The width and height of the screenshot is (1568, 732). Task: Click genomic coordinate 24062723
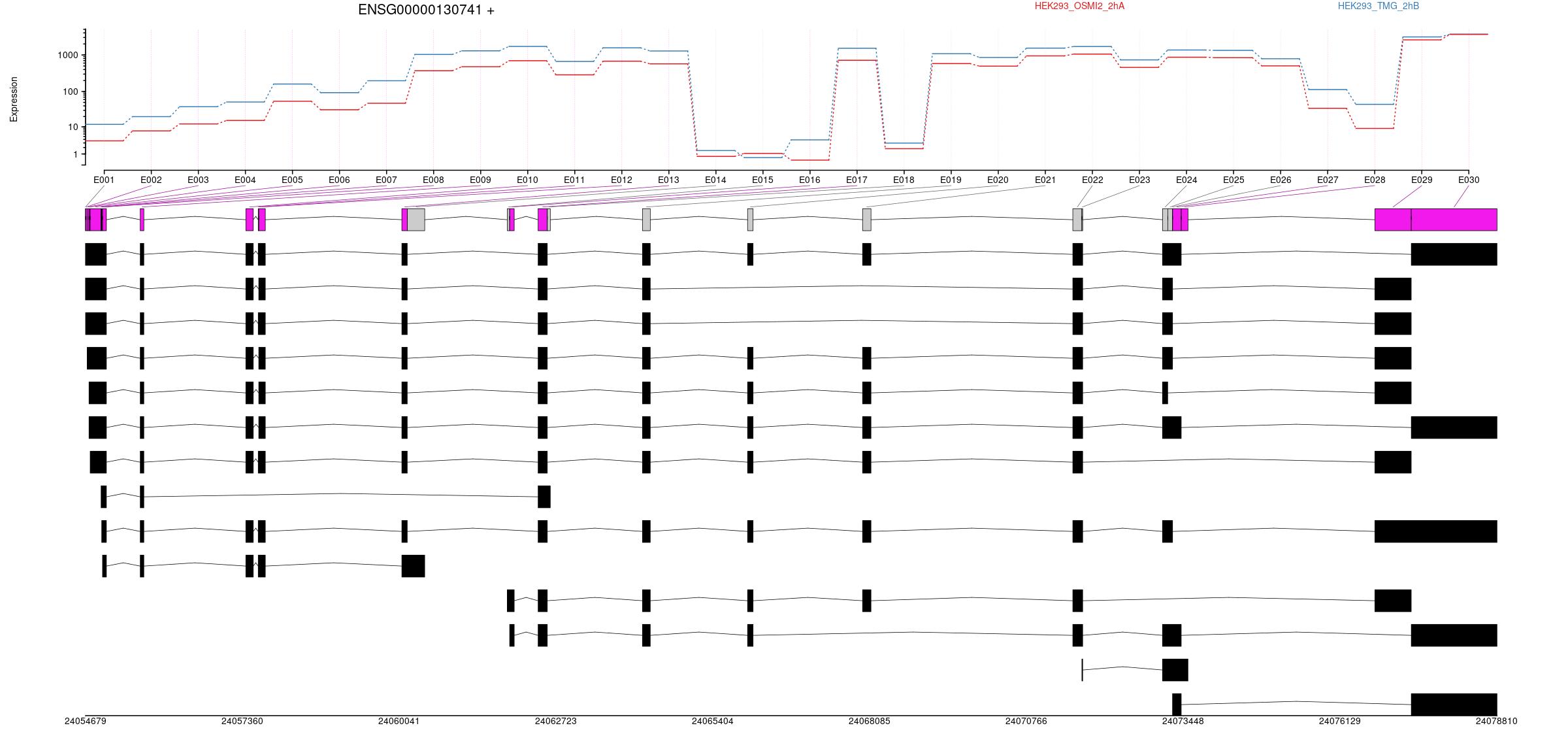556,722
